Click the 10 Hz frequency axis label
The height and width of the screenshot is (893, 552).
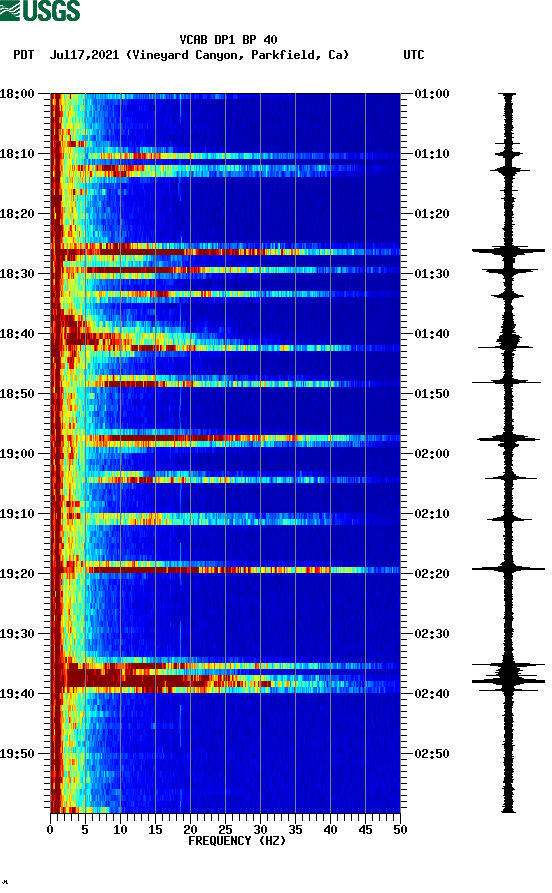[x=120, y=830]
